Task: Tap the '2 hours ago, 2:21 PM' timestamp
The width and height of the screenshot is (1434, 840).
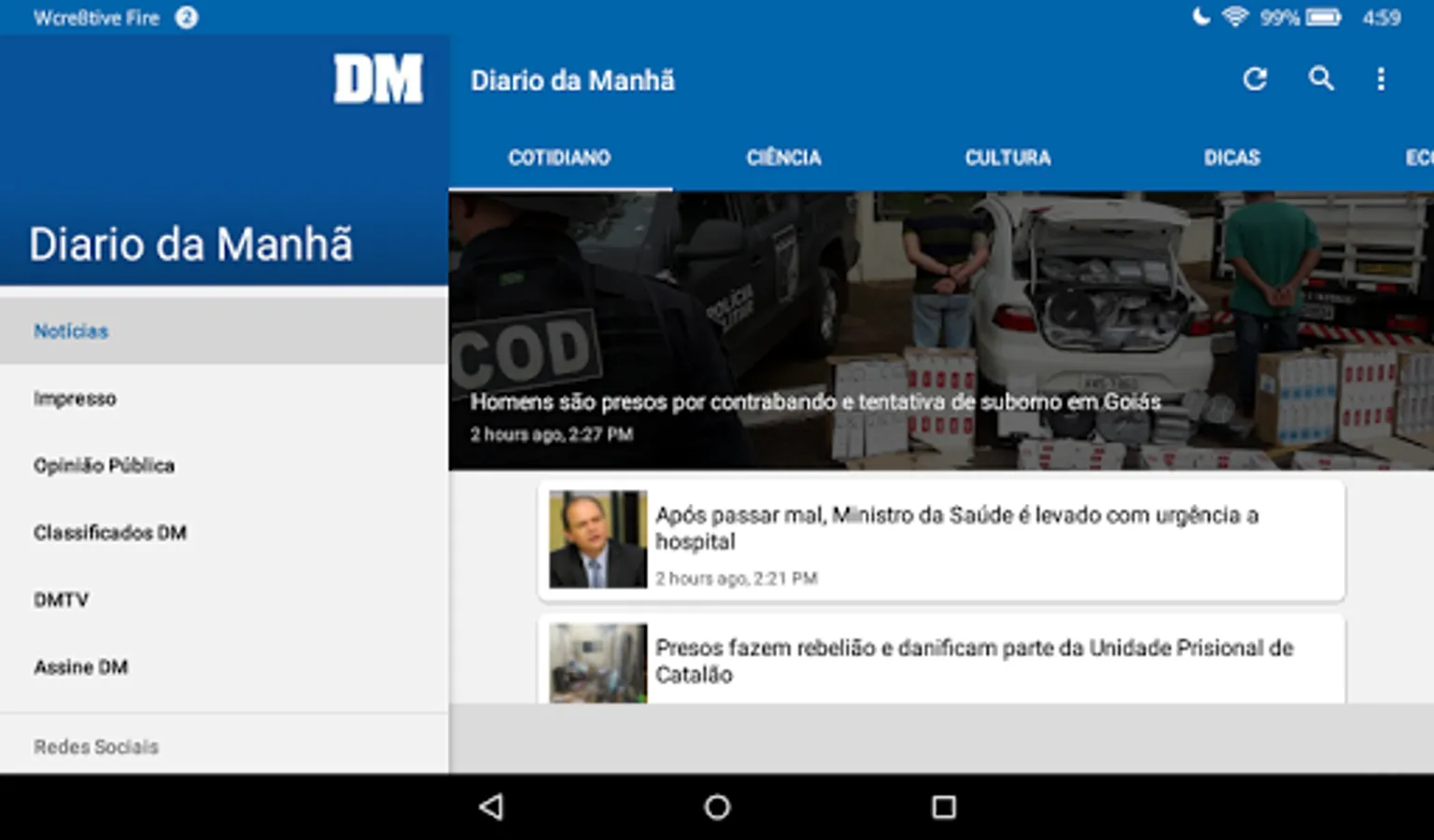Action: (737, 579)
